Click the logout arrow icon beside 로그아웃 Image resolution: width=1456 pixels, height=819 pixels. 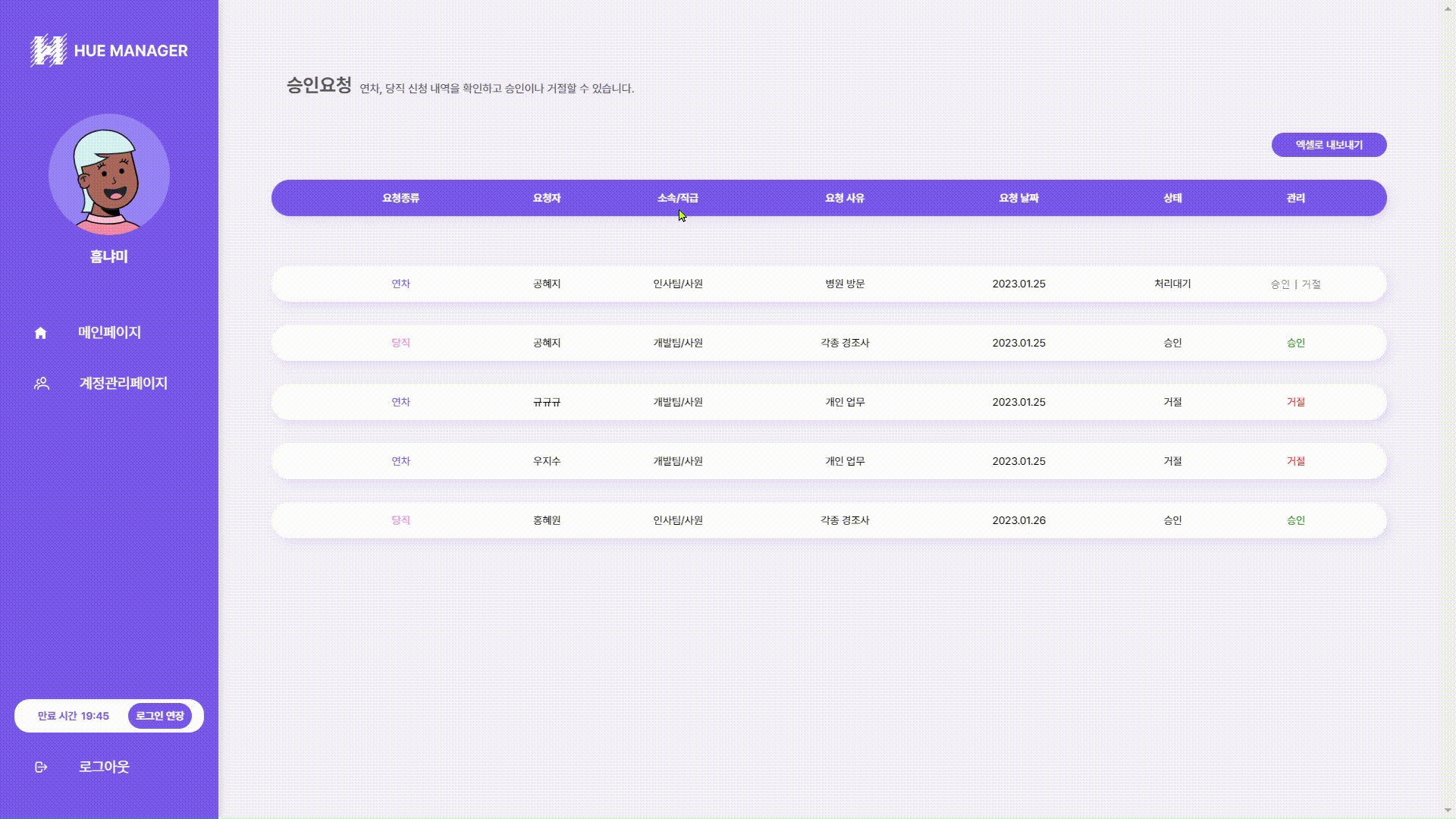40,767
